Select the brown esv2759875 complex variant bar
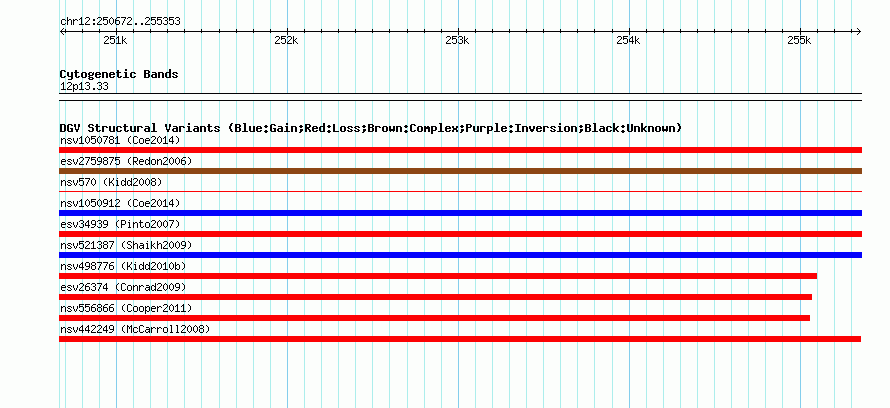 [x=460, y=171]
